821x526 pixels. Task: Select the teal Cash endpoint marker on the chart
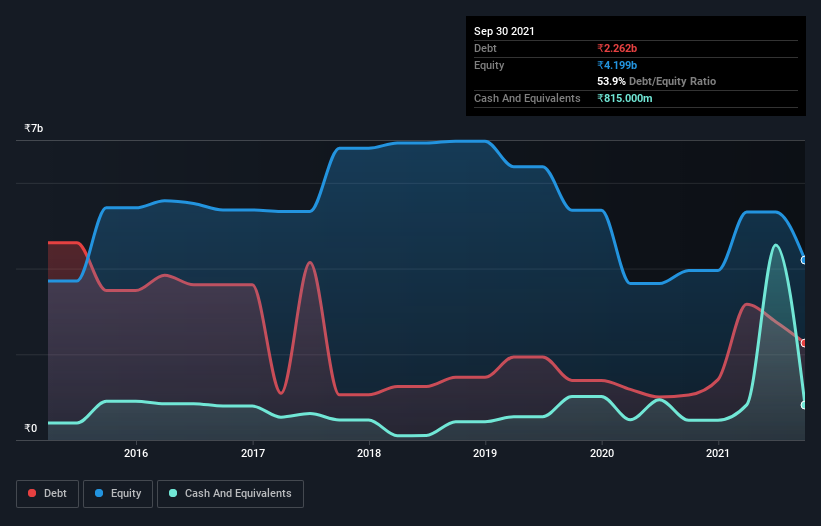[x=804, y=405]
